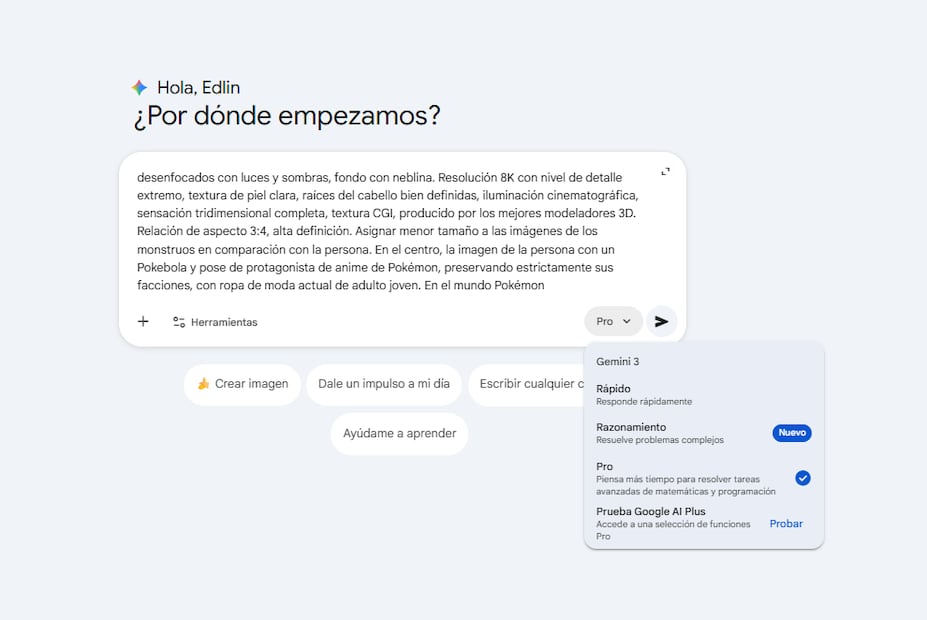Click the Gemini sparkle logo icon

point(139,88)
